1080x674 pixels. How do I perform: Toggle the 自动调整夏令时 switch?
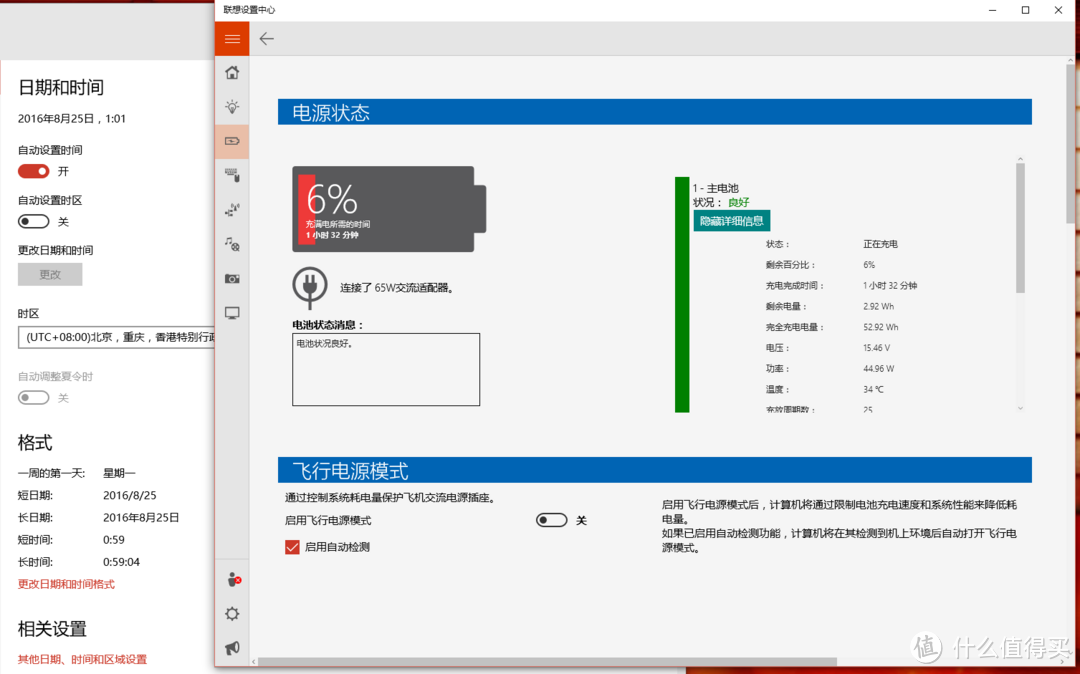pyautogui.click(x=34, y=398)
